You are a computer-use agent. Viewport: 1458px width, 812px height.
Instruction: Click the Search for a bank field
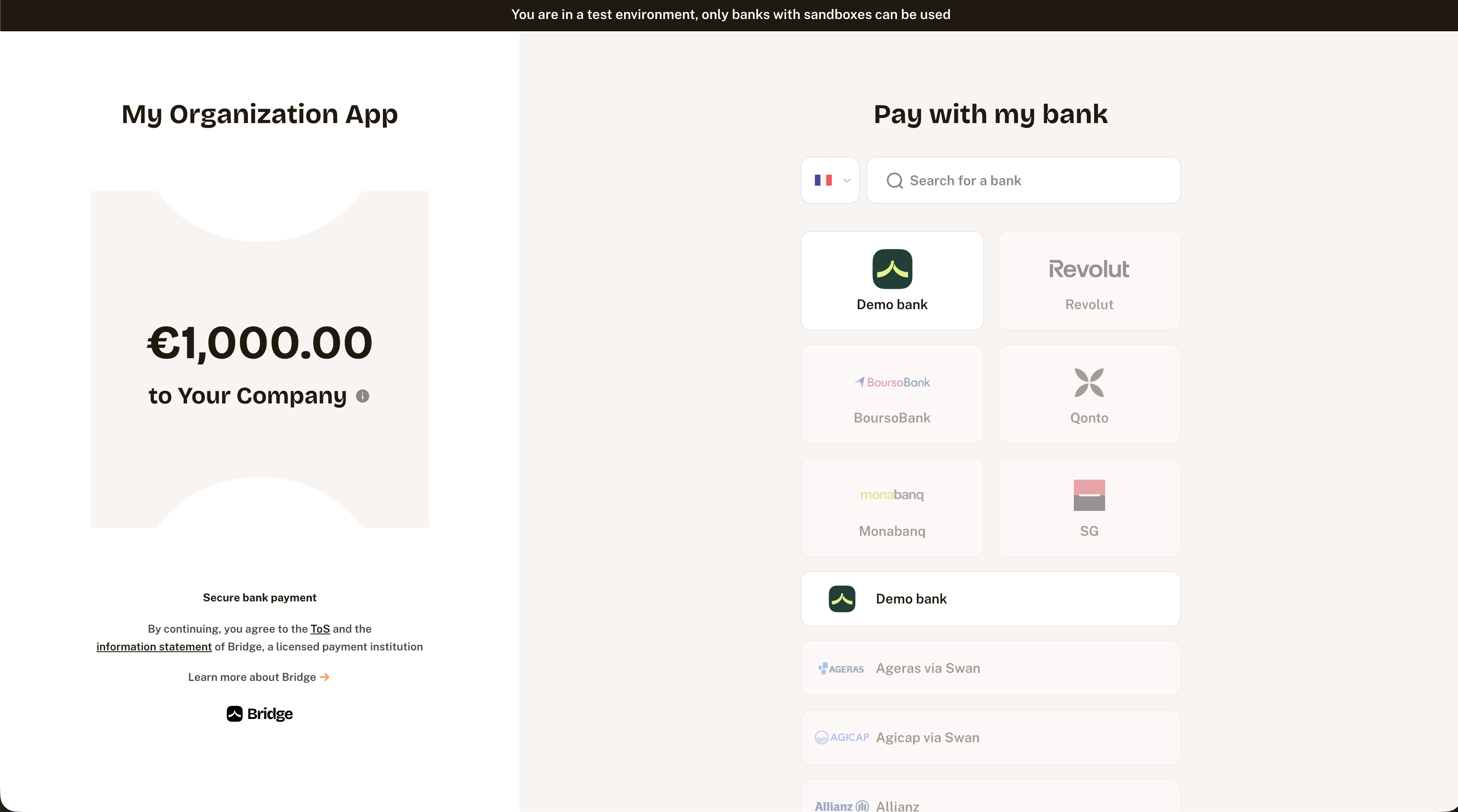point(1023,180)
